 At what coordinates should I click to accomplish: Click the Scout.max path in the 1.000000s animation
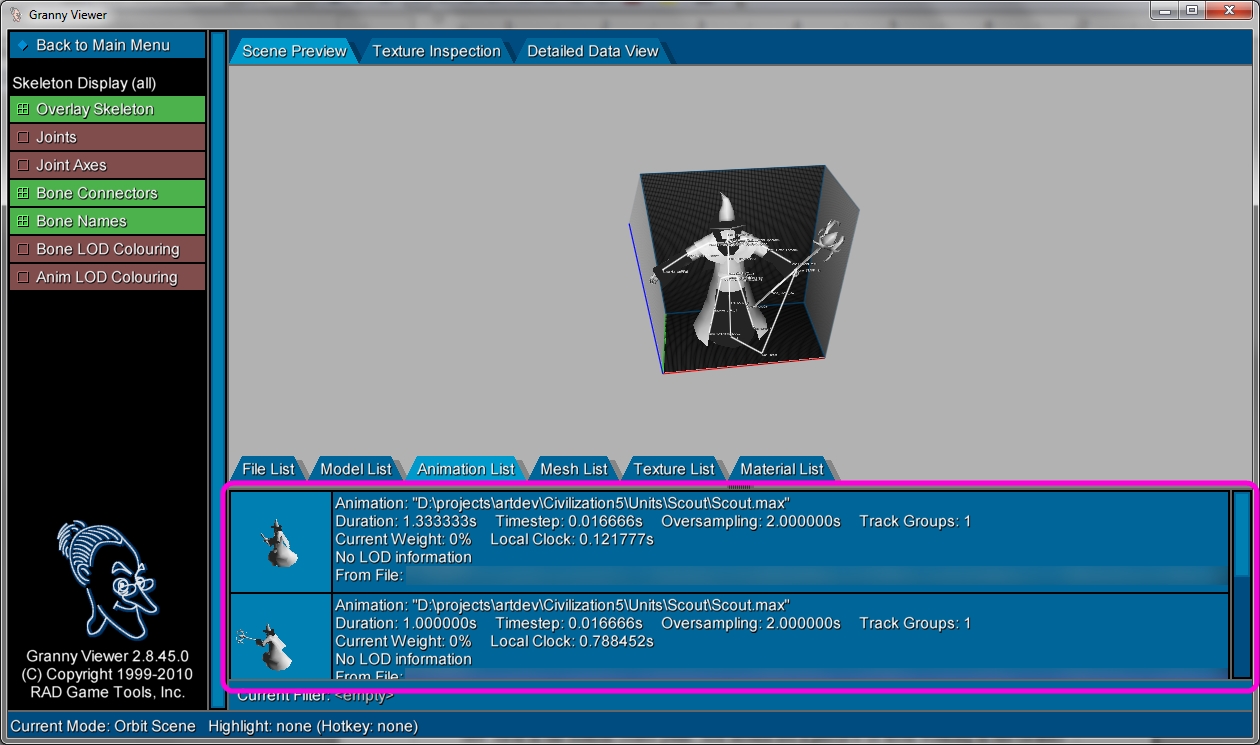click(x=601, y=605)
